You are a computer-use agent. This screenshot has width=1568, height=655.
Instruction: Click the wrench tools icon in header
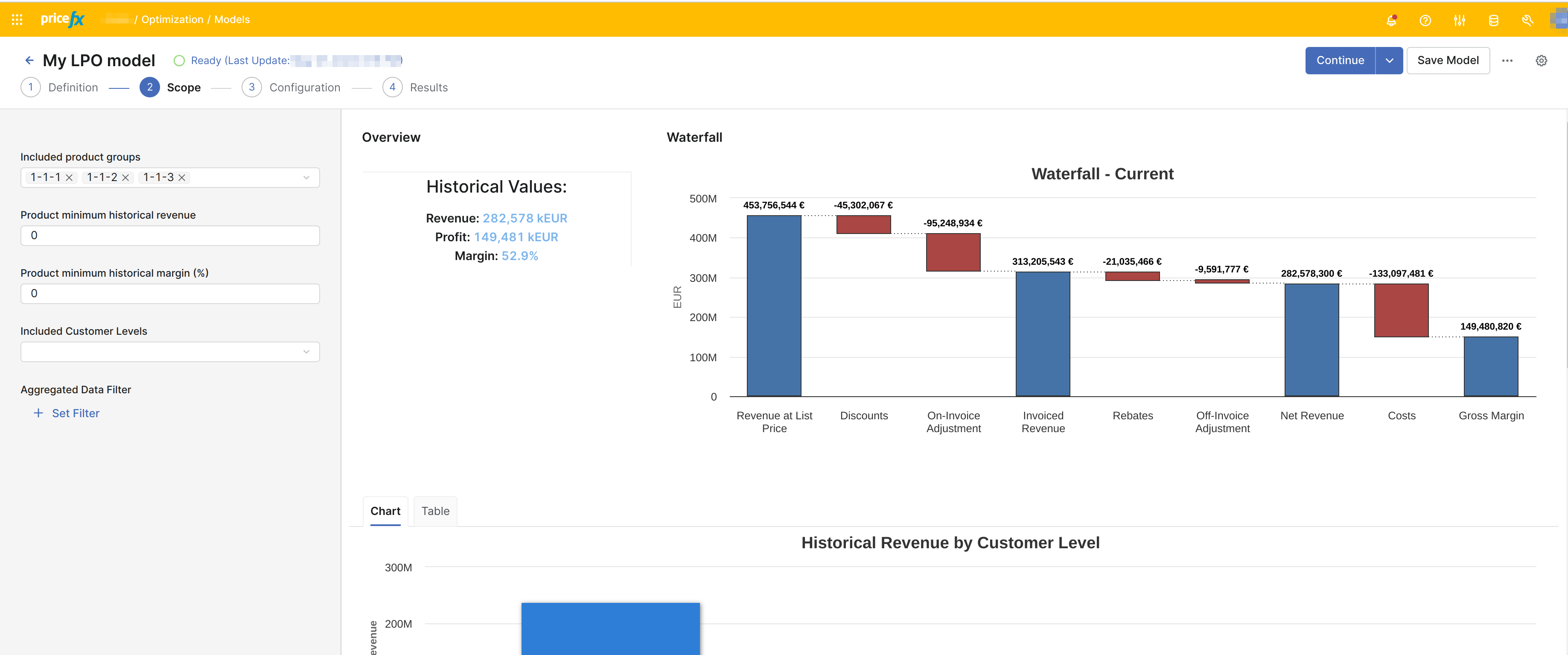tap(1527, 20)
